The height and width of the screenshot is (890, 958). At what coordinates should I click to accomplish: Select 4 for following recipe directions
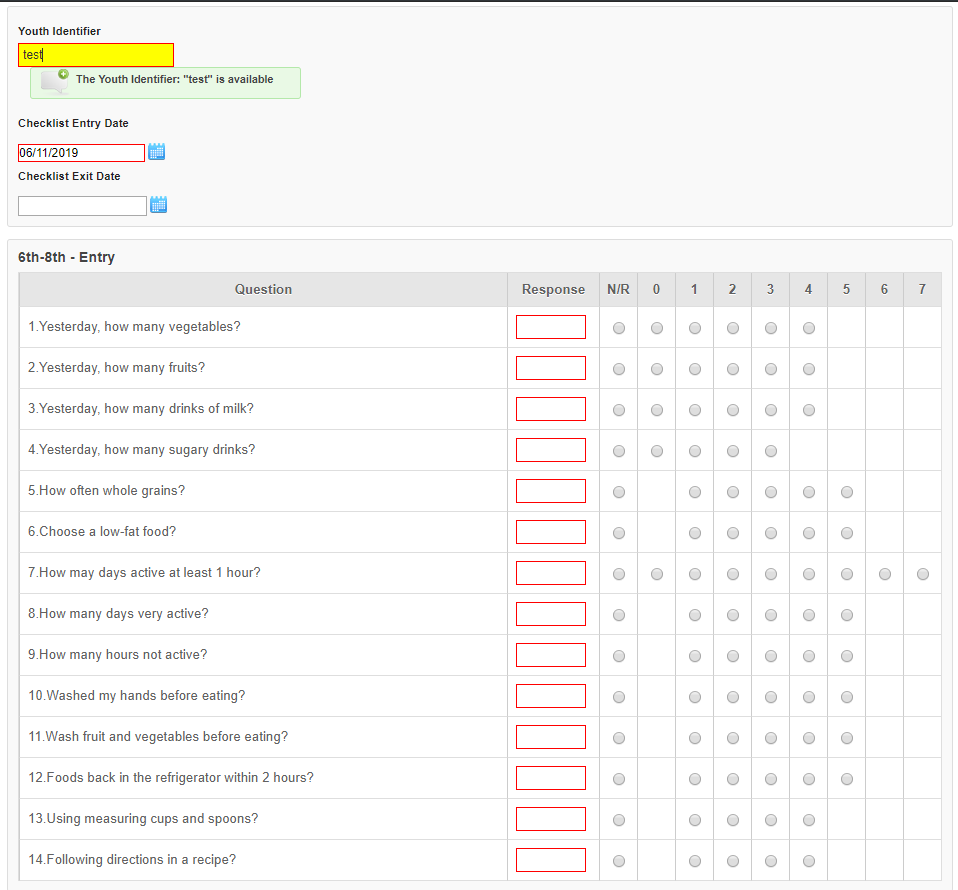coord(809,860)
